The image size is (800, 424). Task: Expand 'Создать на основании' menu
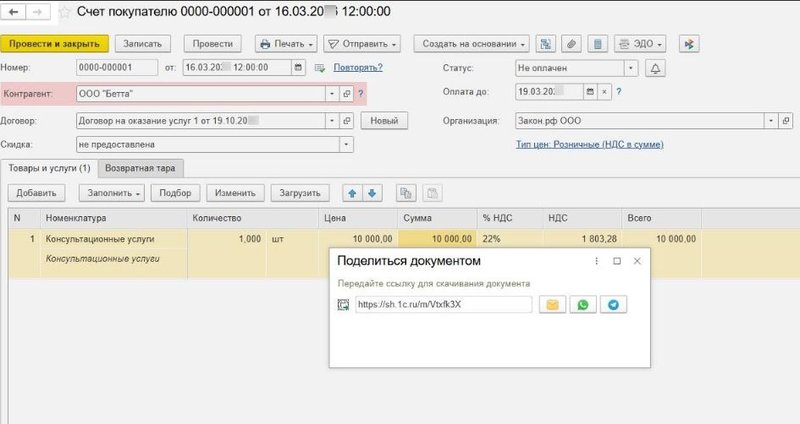pos(472,44)
